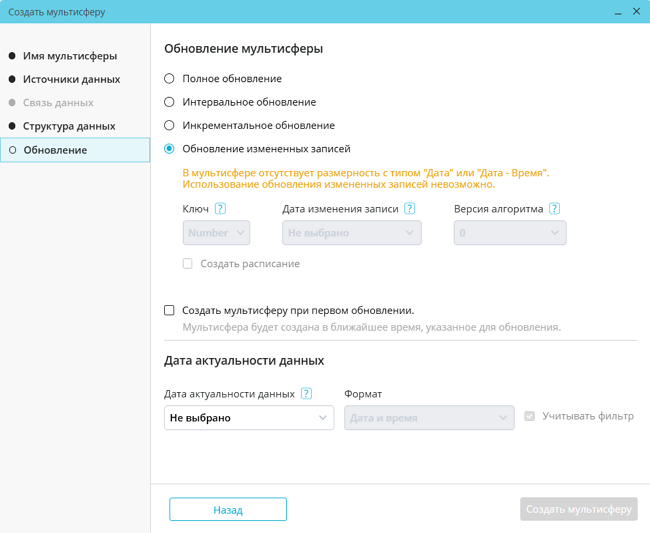Click the help icon next to Ключ
This screenshot has height=533, width=650.
220,209
